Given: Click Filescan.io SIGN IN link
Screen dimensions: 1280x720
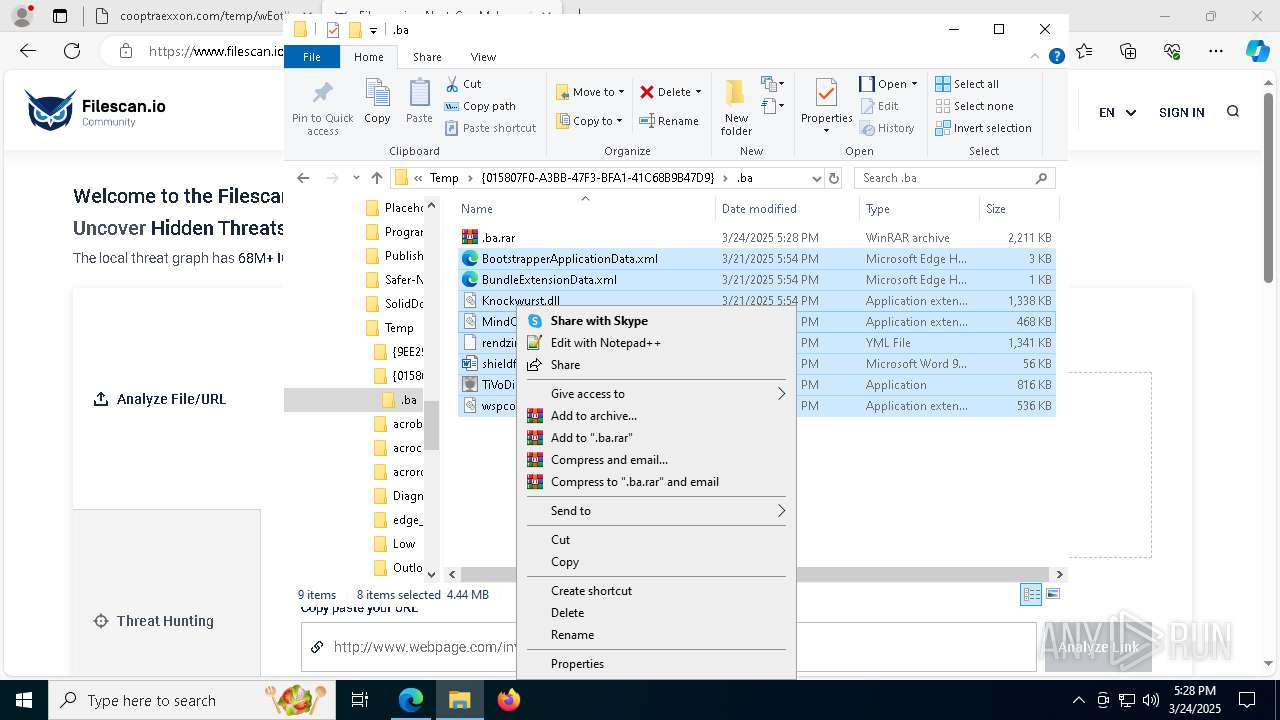Looking at the screenshot, I should click(1181, 113).
